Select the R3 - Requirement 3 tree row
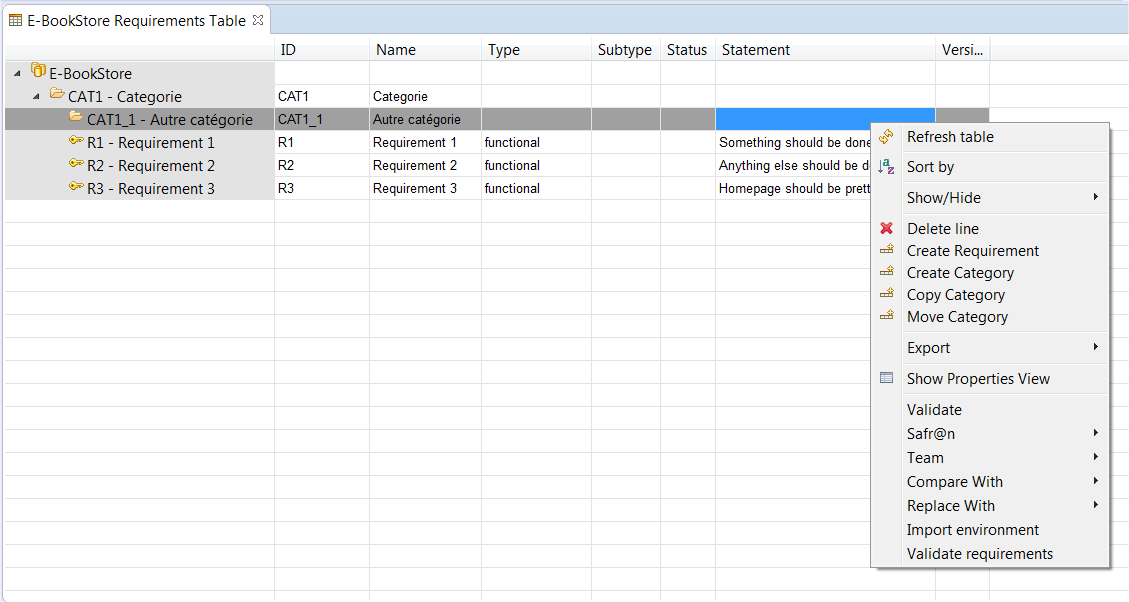 point(140,189)
